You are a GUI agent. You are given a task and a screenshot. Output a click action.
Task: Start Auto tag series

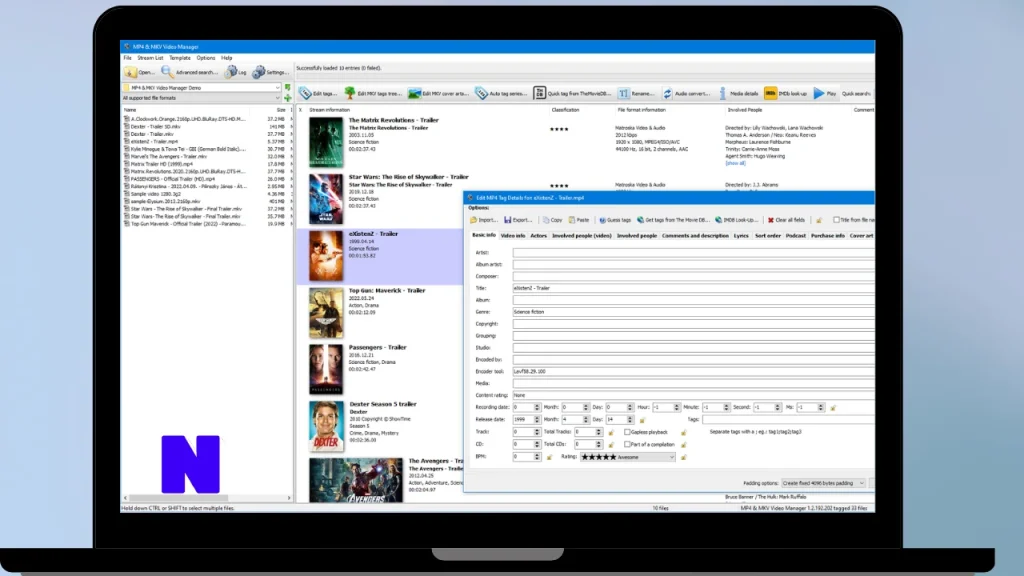[x=501, y=93]
